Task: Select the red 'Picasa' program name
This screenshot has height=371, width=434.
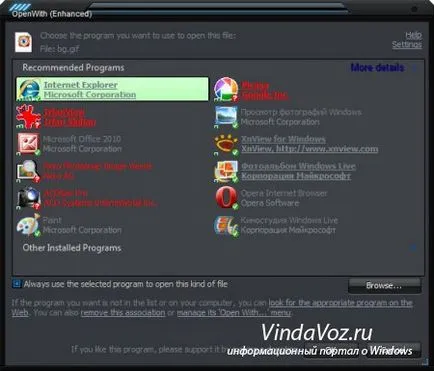Action: pyautogui.click(x=255, y=85)
